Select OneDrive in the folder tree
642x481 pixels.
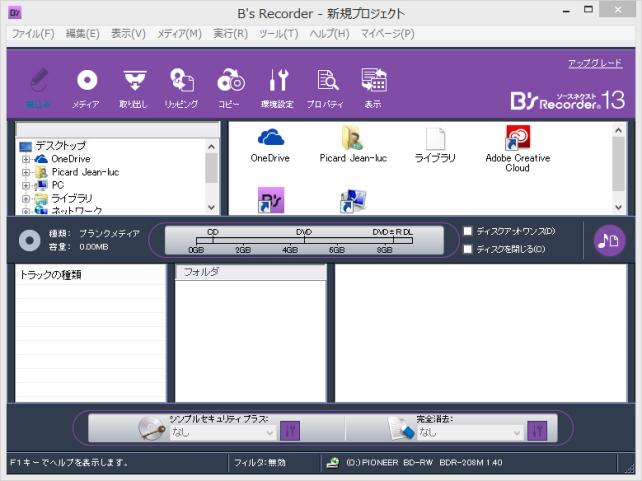coord(70,159)
